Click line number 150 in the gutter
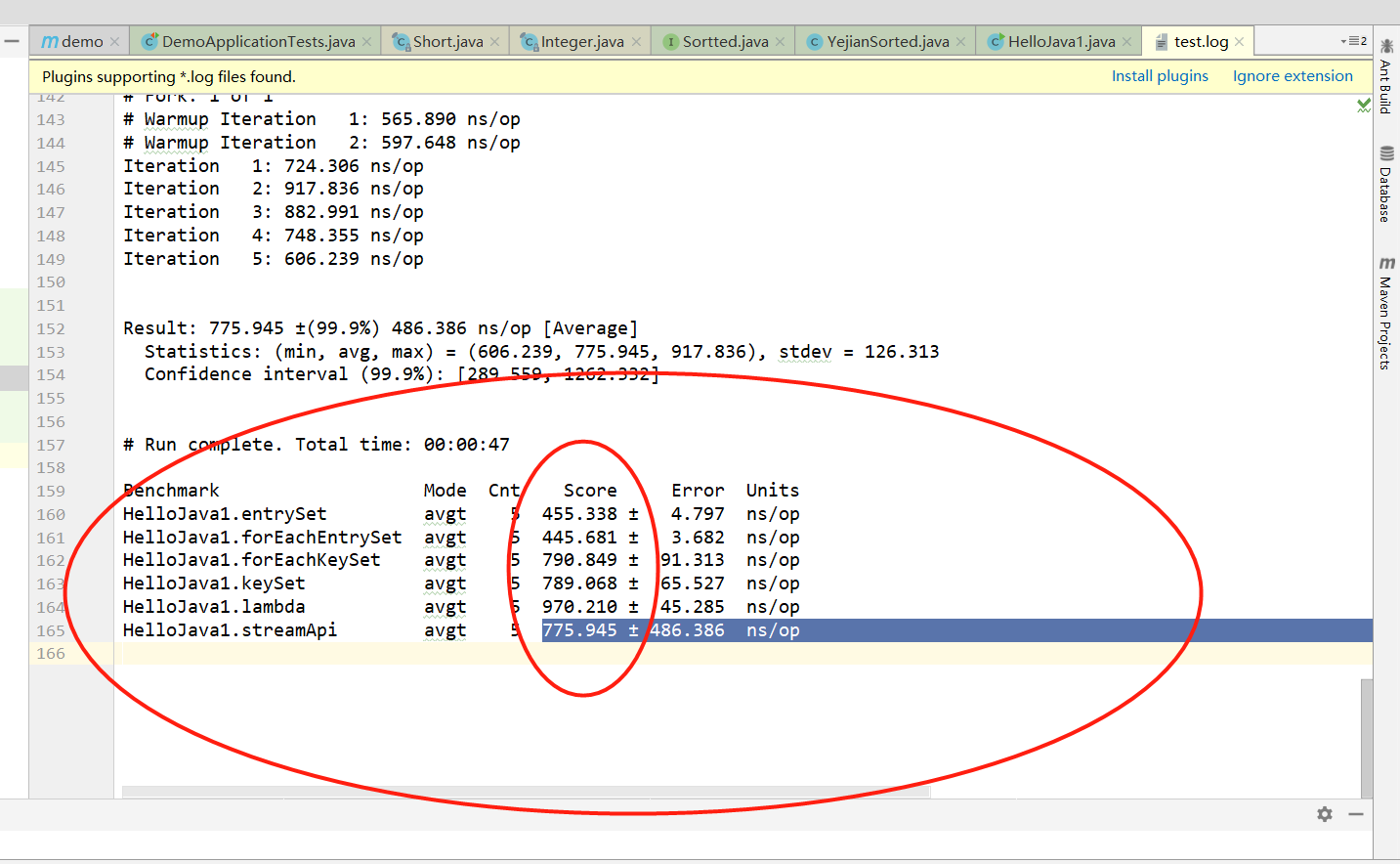The width and height of the screenshot is (1400, 864). 51,282
